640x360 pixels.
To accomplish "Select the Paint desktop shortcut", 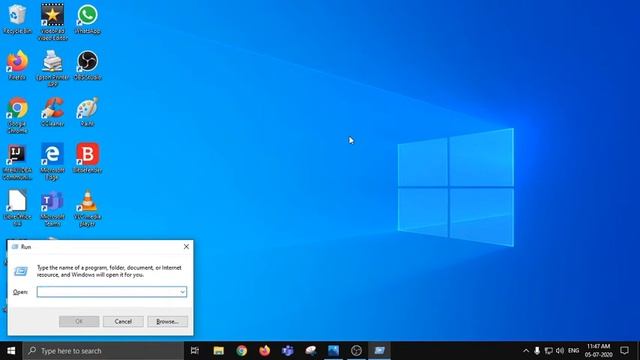I will point(87,112).
